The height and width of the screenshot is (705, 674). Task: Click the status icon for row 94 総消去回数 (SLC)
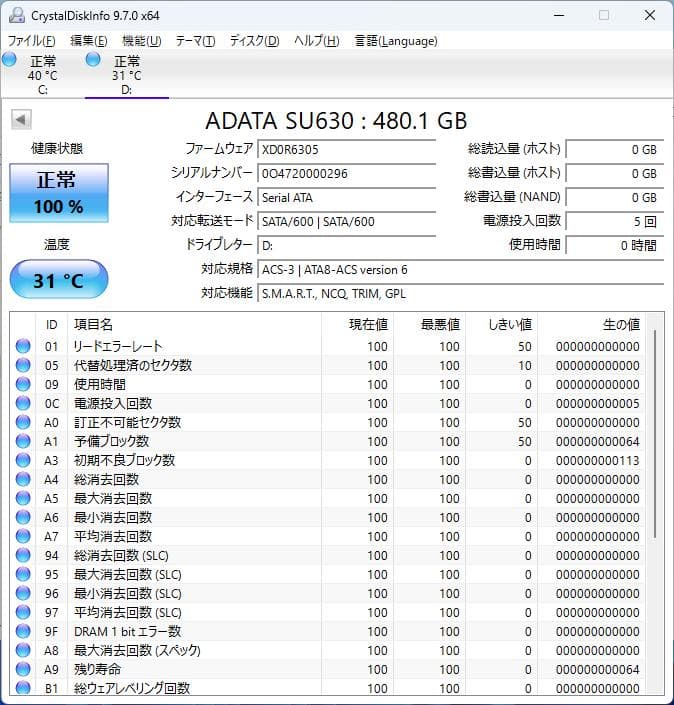click(23, 555)
